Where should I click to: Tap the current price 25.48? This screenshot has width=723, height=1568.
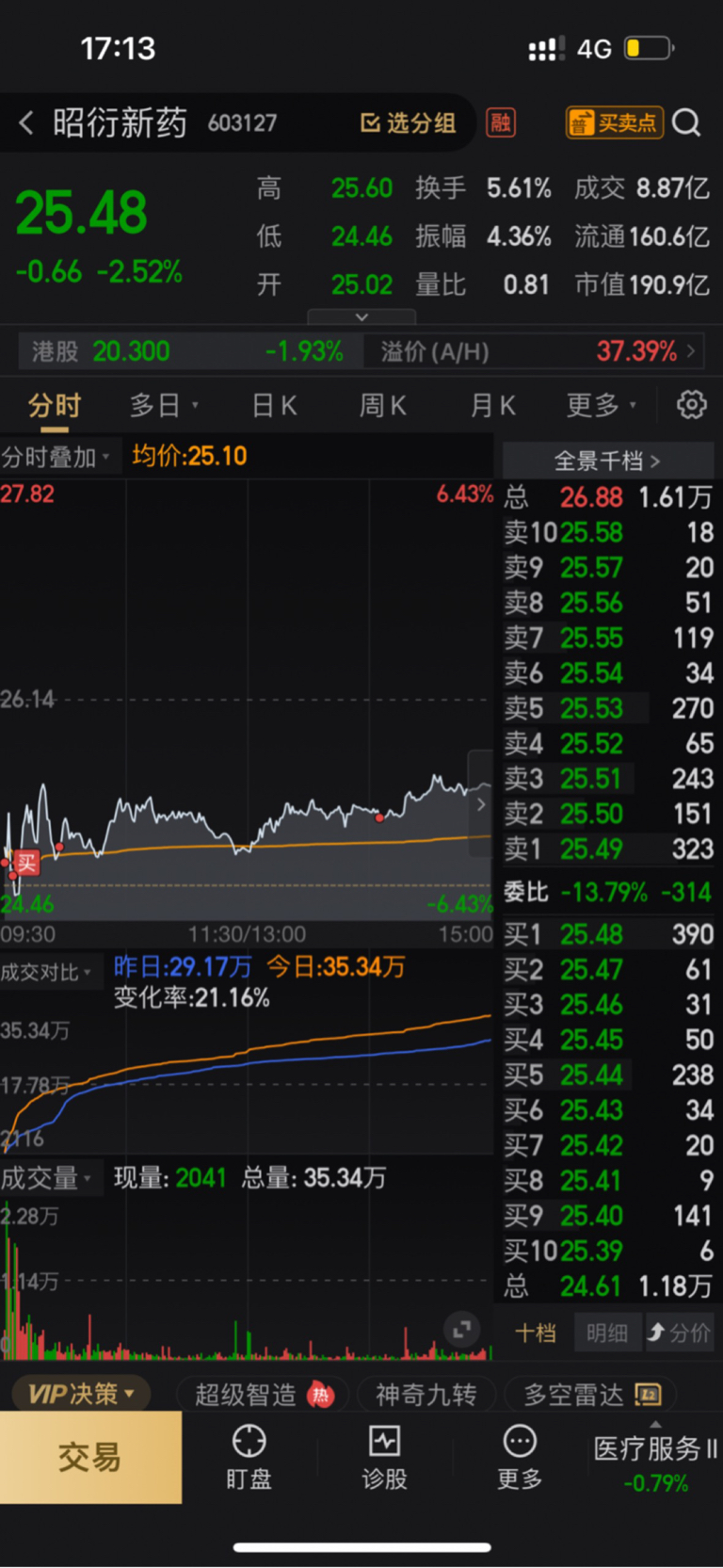click(82, 213)
